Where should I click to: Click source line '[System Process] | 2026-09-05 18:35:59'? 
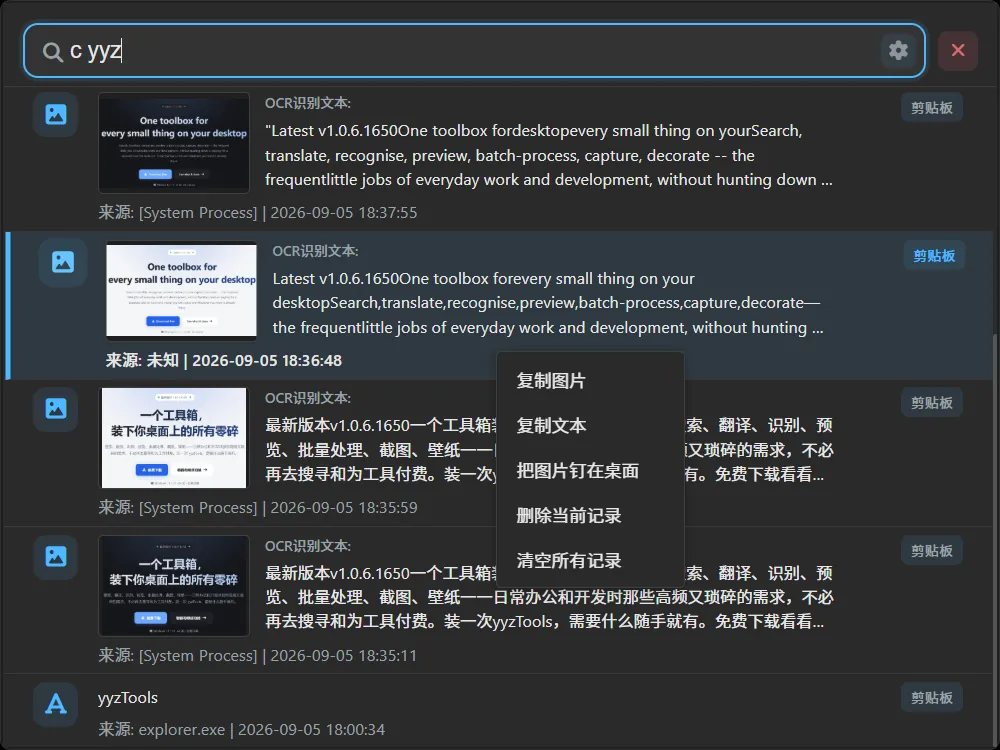pos(258,508)
